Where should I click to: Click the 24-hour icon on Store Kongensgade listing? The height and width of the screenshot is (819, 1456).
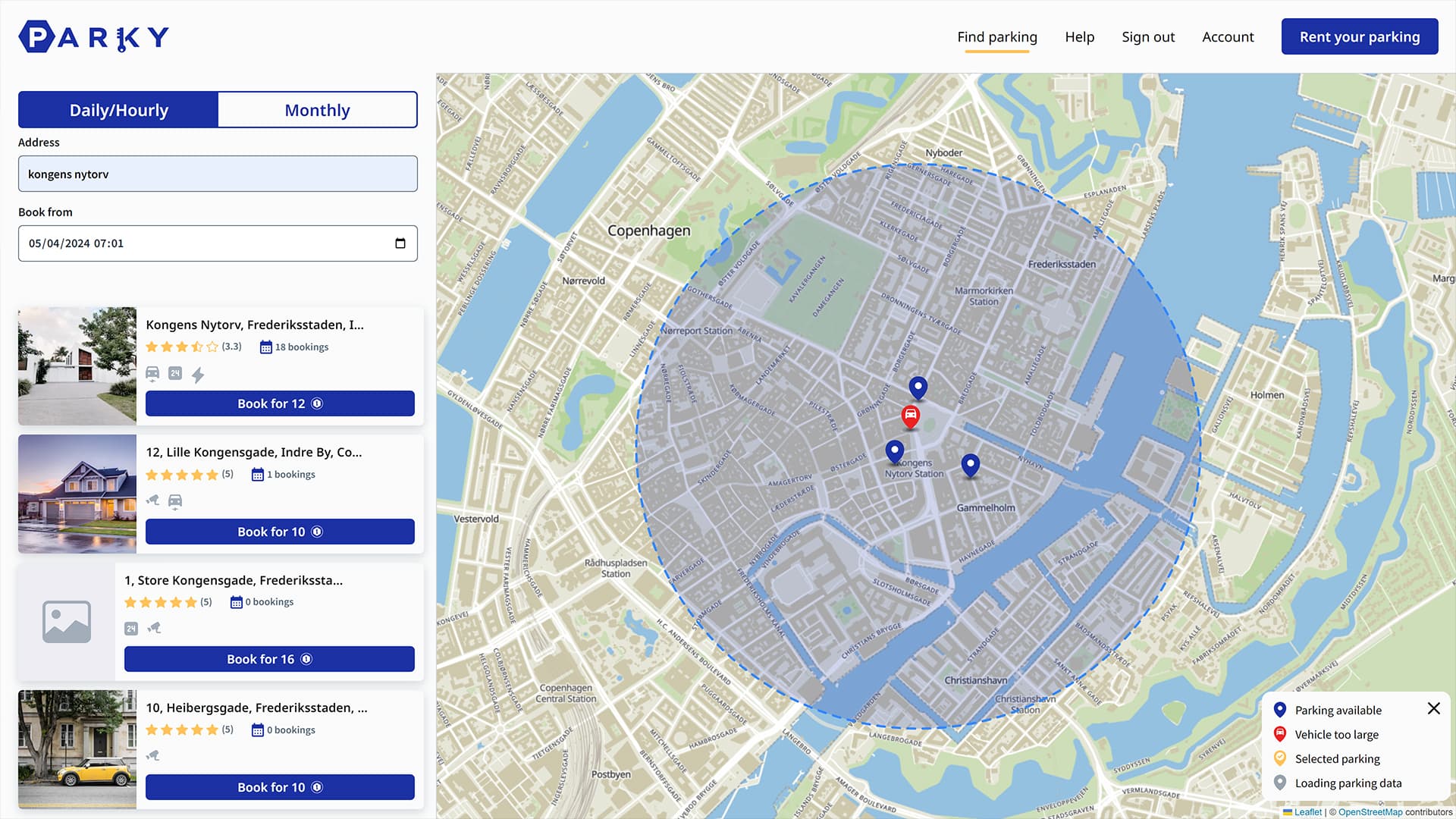click(x=131, y=629)
